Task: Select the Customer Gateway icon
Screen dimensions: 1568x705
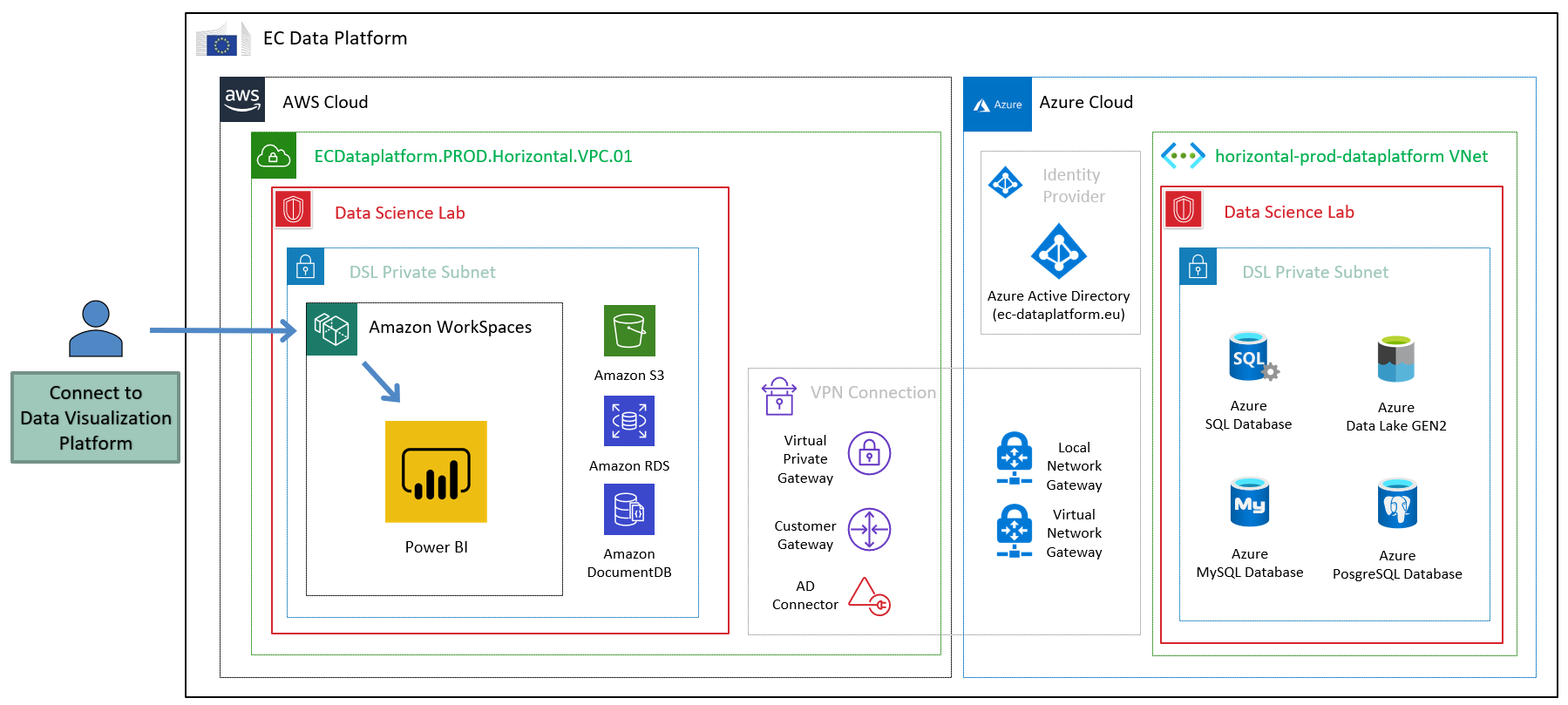Action: [x=870, y=530]
